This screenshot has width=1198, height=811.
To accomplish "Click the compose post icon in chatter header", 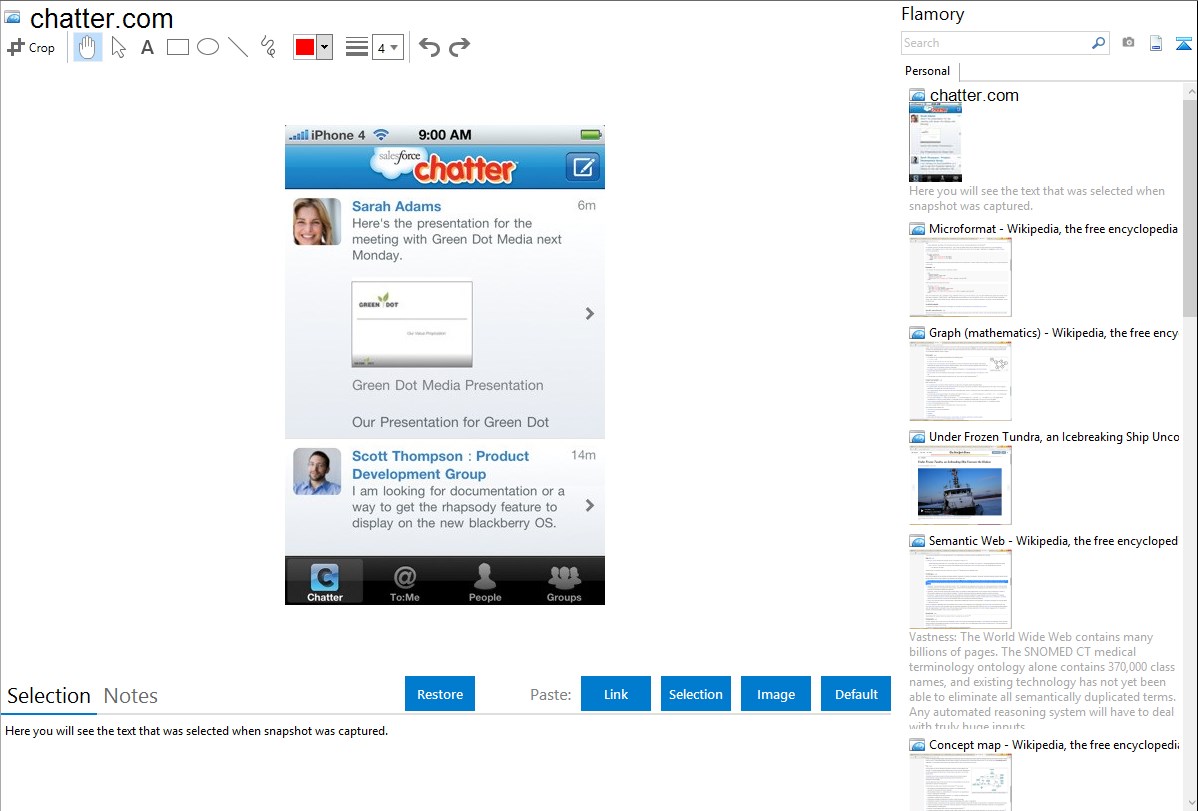I will point(583,167).
